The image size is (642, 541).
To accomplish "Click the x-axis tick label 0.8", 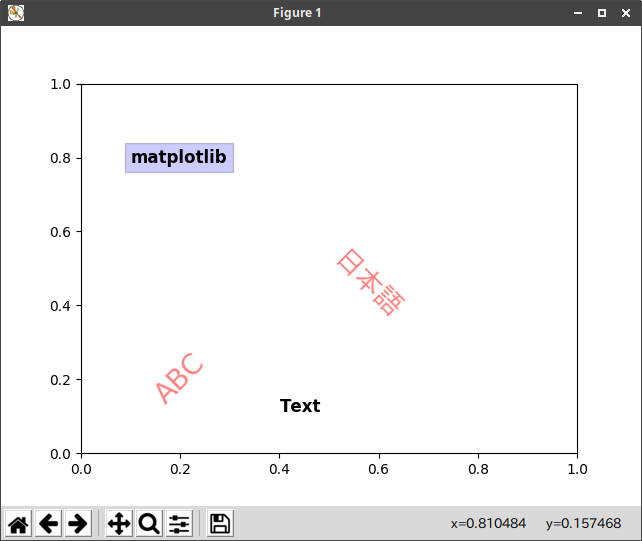I will point(478,469).
